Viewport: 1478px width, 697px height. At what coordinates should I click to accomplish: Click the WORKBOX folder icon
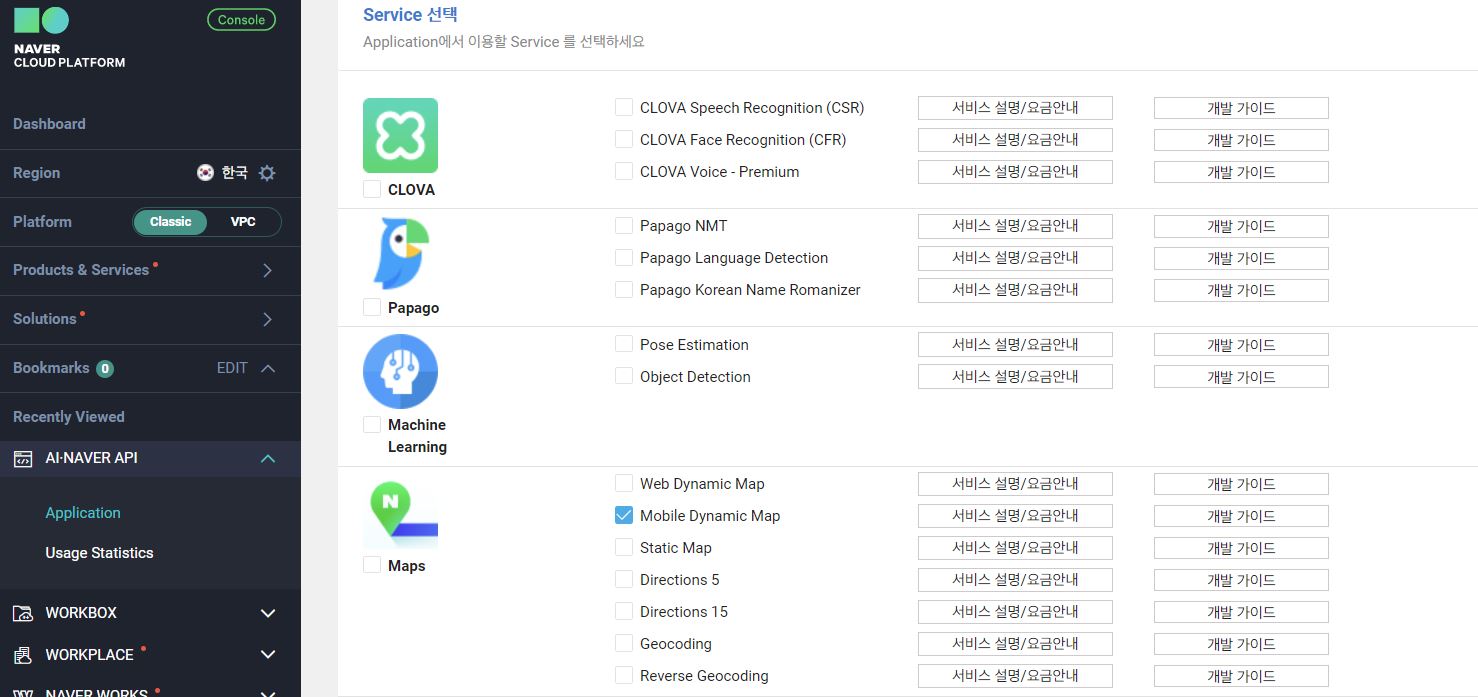coord(23,613)
